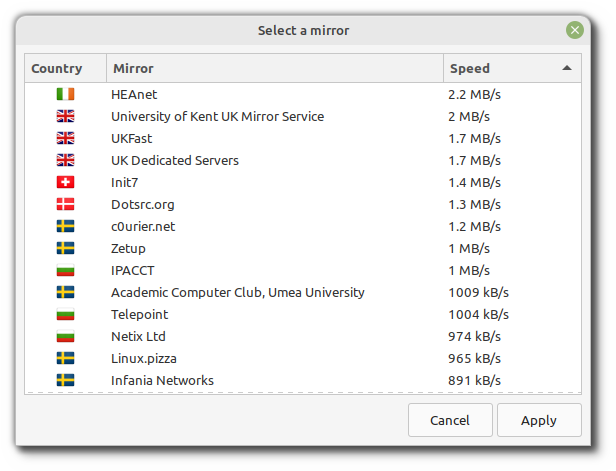Click the UK flag beside UKFast

65,138
